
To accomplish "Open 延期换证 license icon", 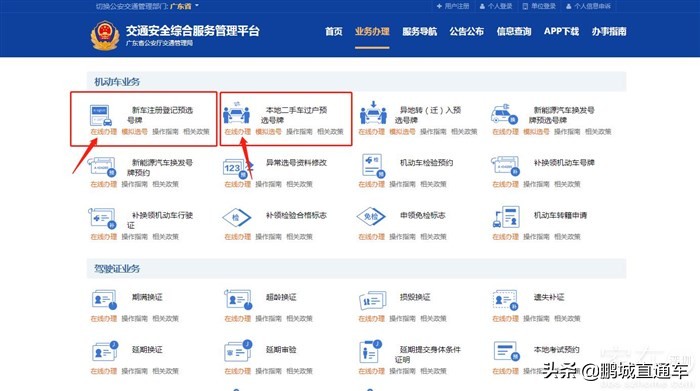I will coord(104,351).
